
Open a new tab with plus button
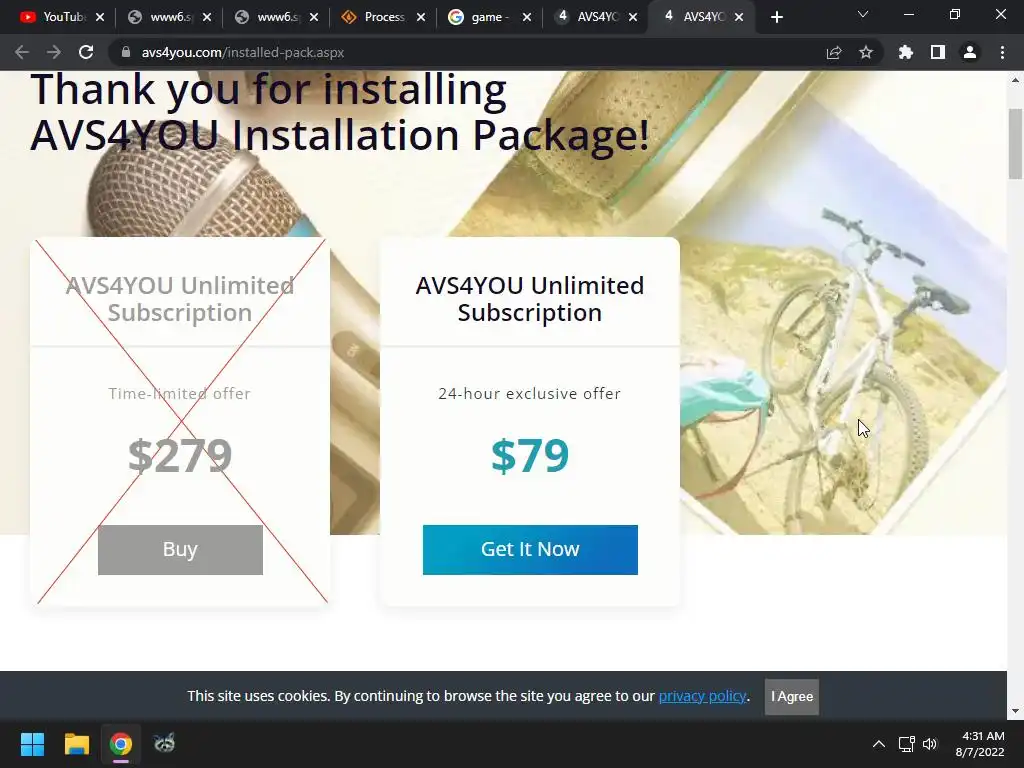click(x=776, y=17)
